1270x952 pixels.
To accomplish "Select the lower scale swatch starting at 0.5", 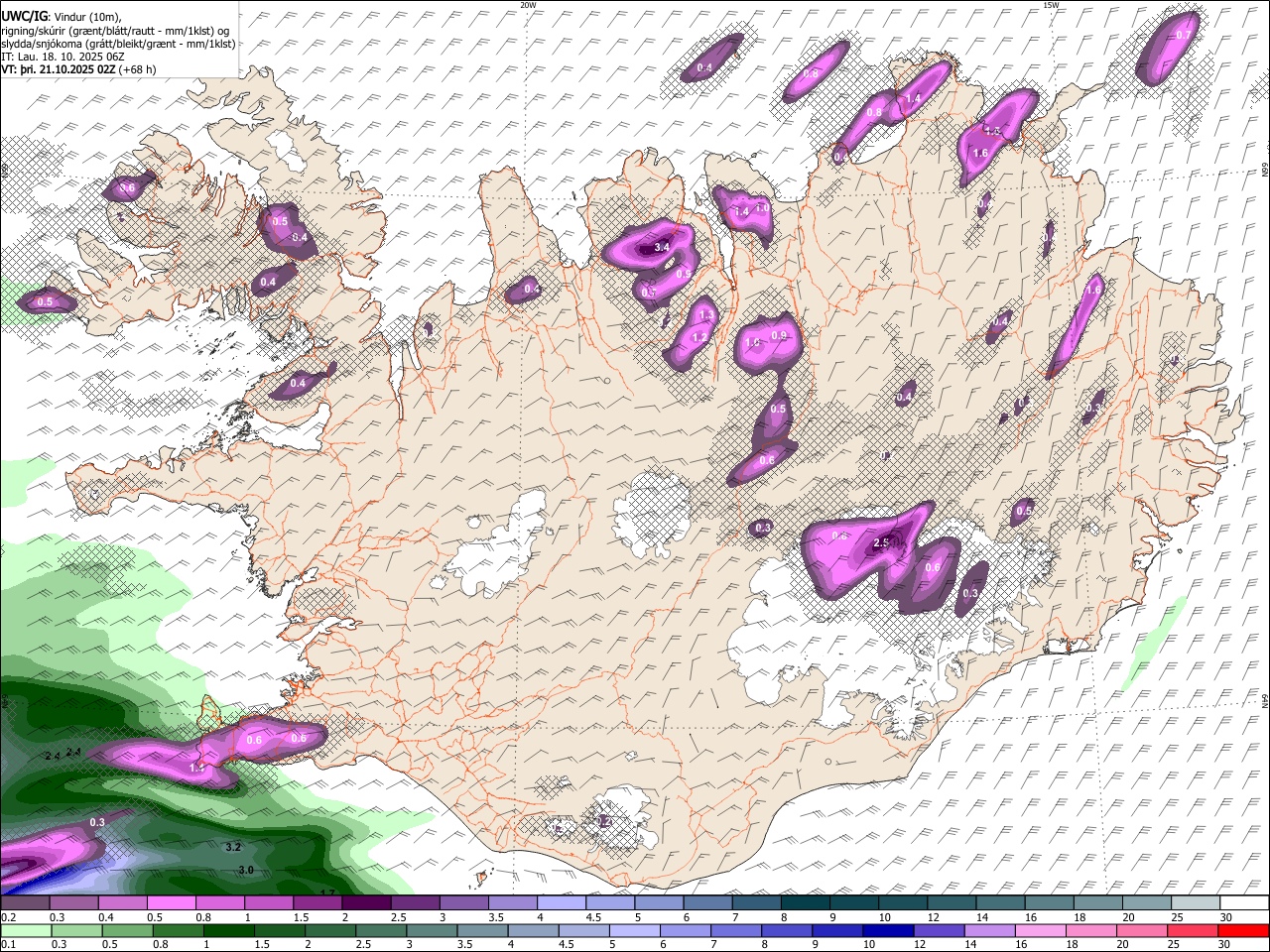I will 127,931.
